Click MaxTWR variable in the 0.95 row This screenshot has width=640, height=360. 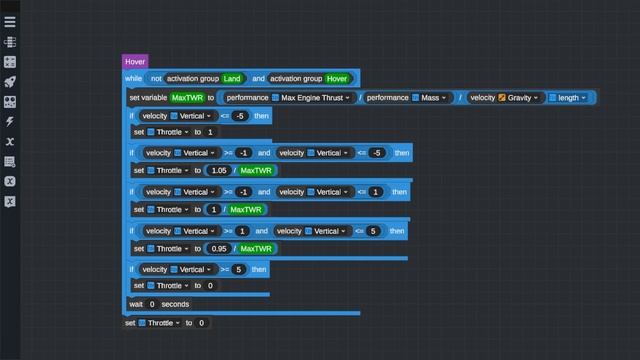tap(256, 249)
